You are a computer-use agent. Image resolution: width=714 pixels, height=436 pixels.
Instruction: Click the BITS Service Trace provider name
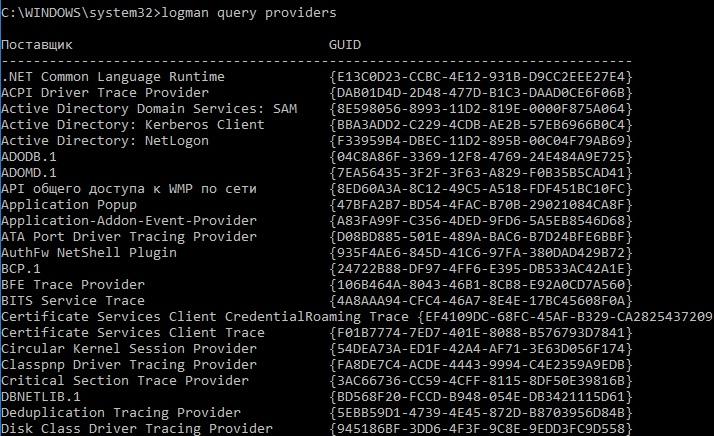coord(73,301)
